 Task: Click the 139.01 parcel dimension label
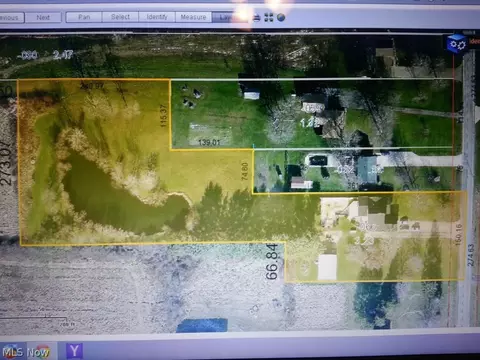(x=209, y=143)
